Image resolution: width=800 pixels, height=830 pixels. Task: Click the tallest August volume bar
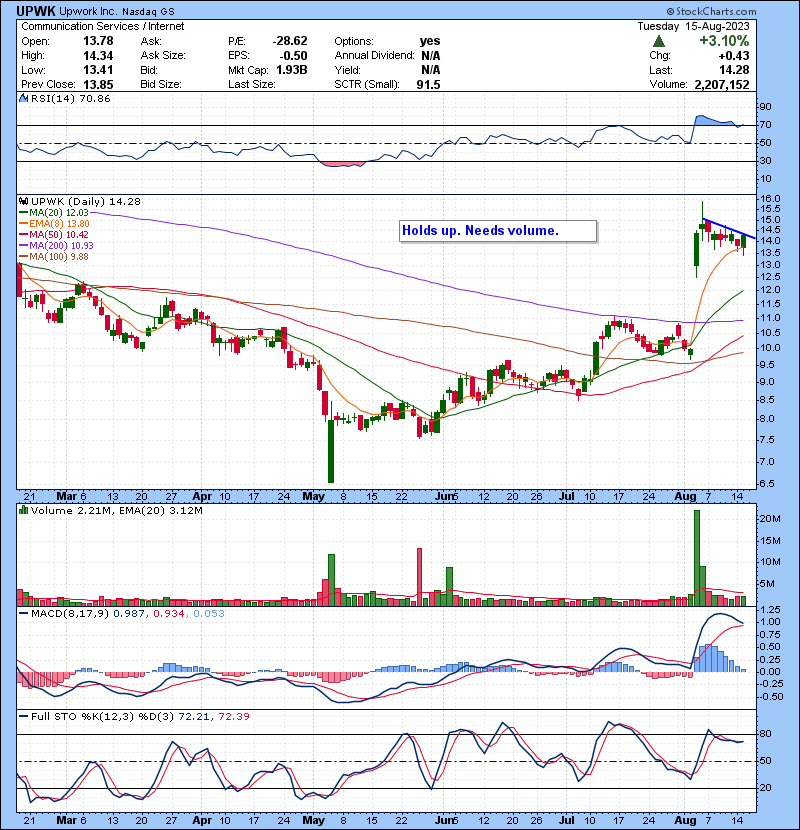(x=697, y=558)
